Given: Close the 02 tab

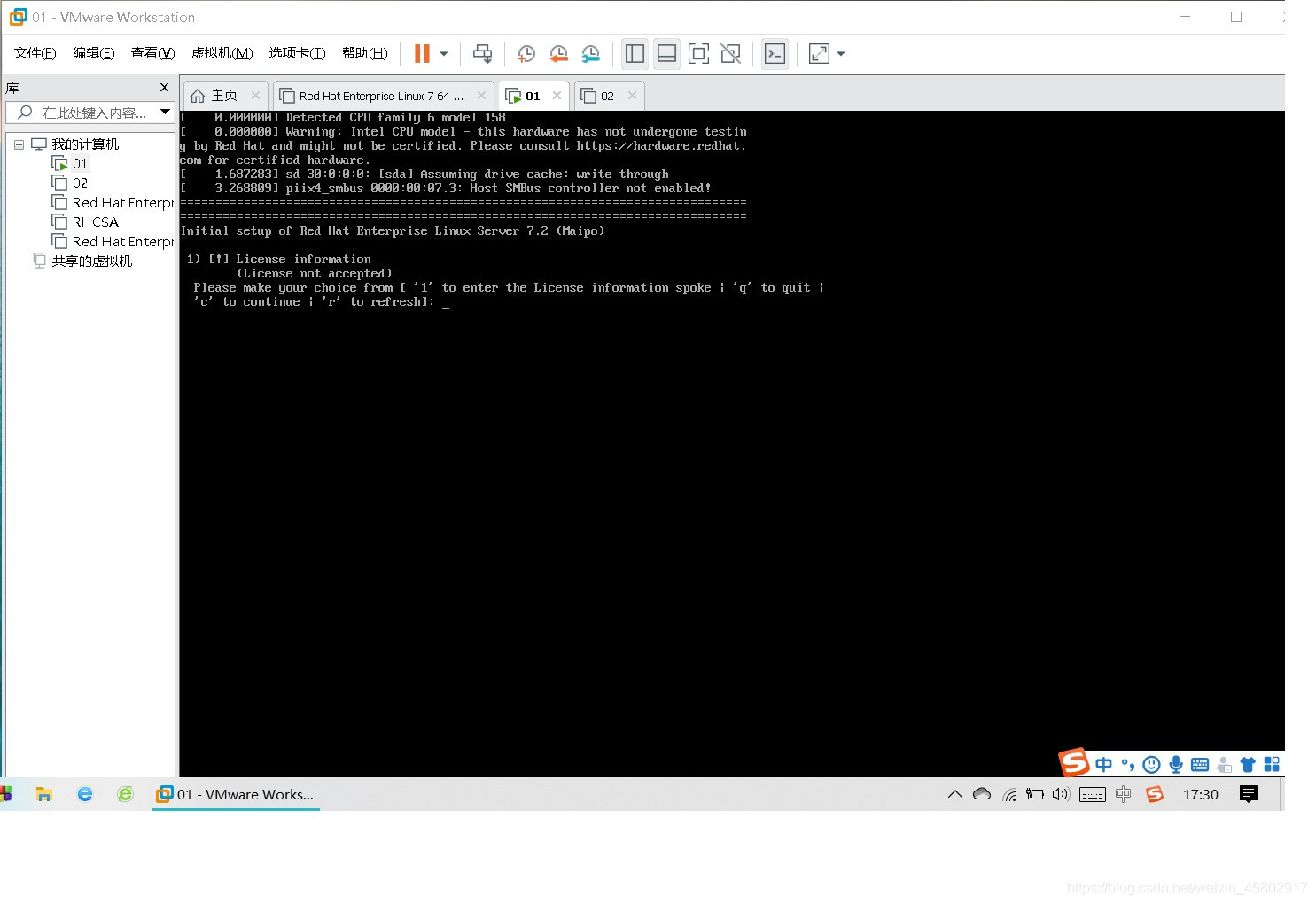Looking at the screenshot, I should [632, 96].
